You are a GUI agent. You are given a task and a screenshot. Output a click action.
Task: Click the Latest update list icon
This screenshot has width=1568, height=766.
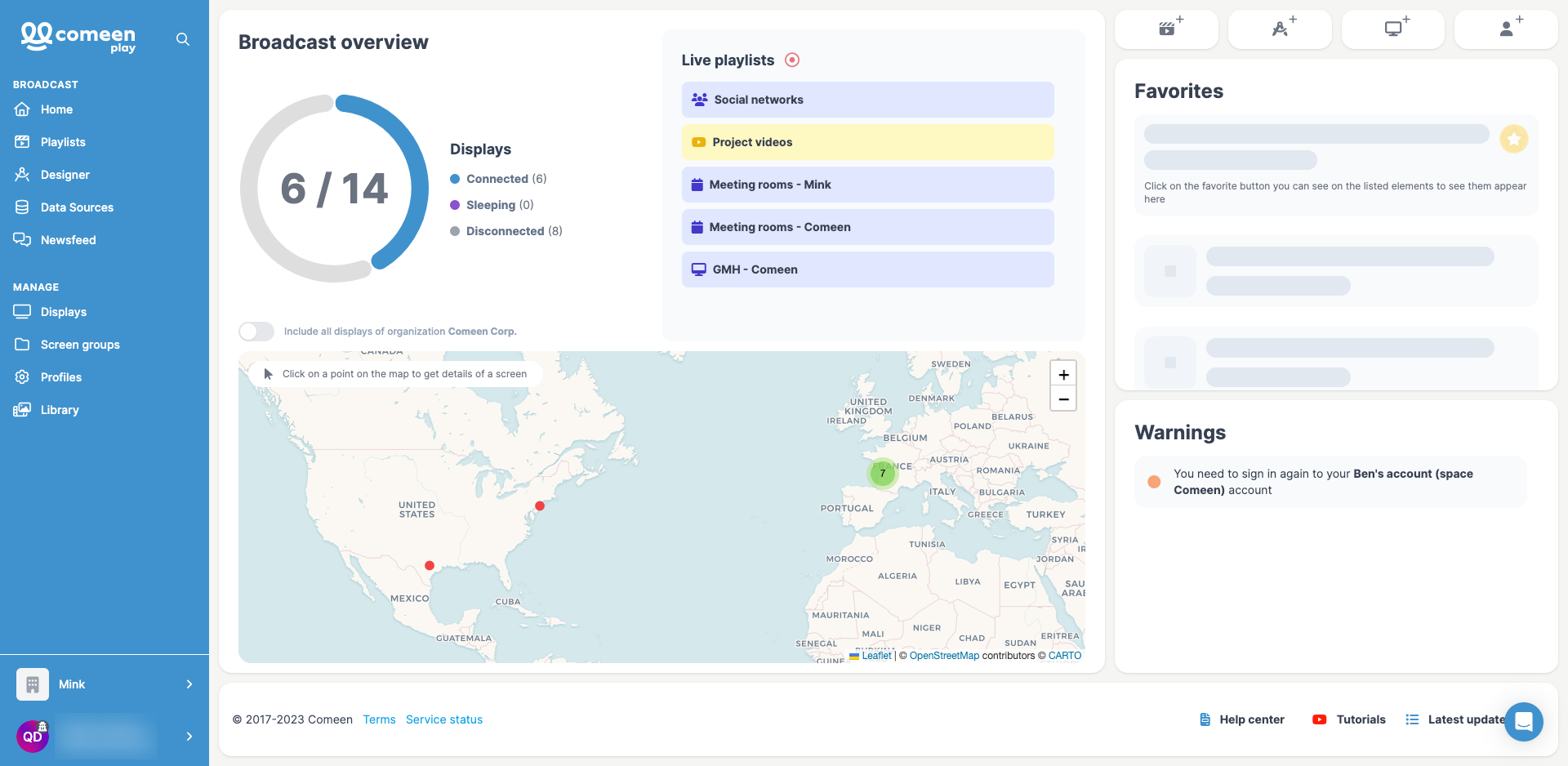[1412, 719]
